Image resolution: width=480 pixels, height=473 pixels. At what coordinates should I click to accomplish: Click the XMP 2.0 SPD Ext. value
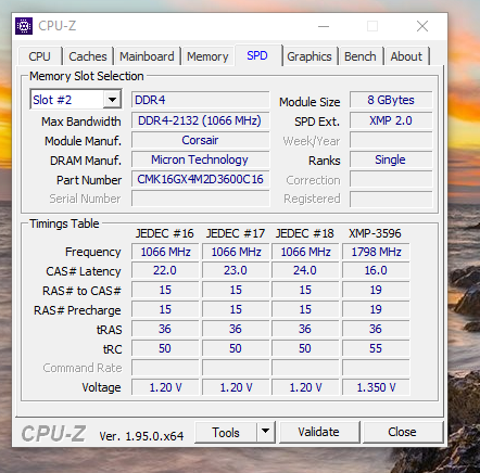click(391, 120)
